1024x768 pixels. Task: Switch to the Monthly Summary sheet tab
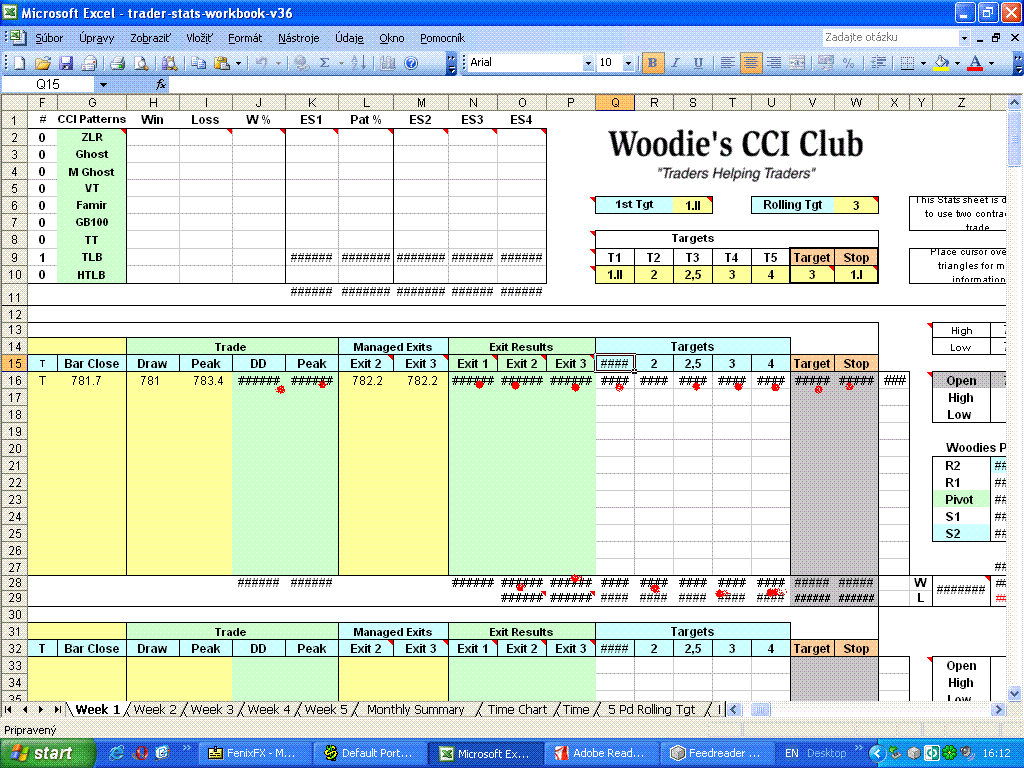[x=415, y=709]
